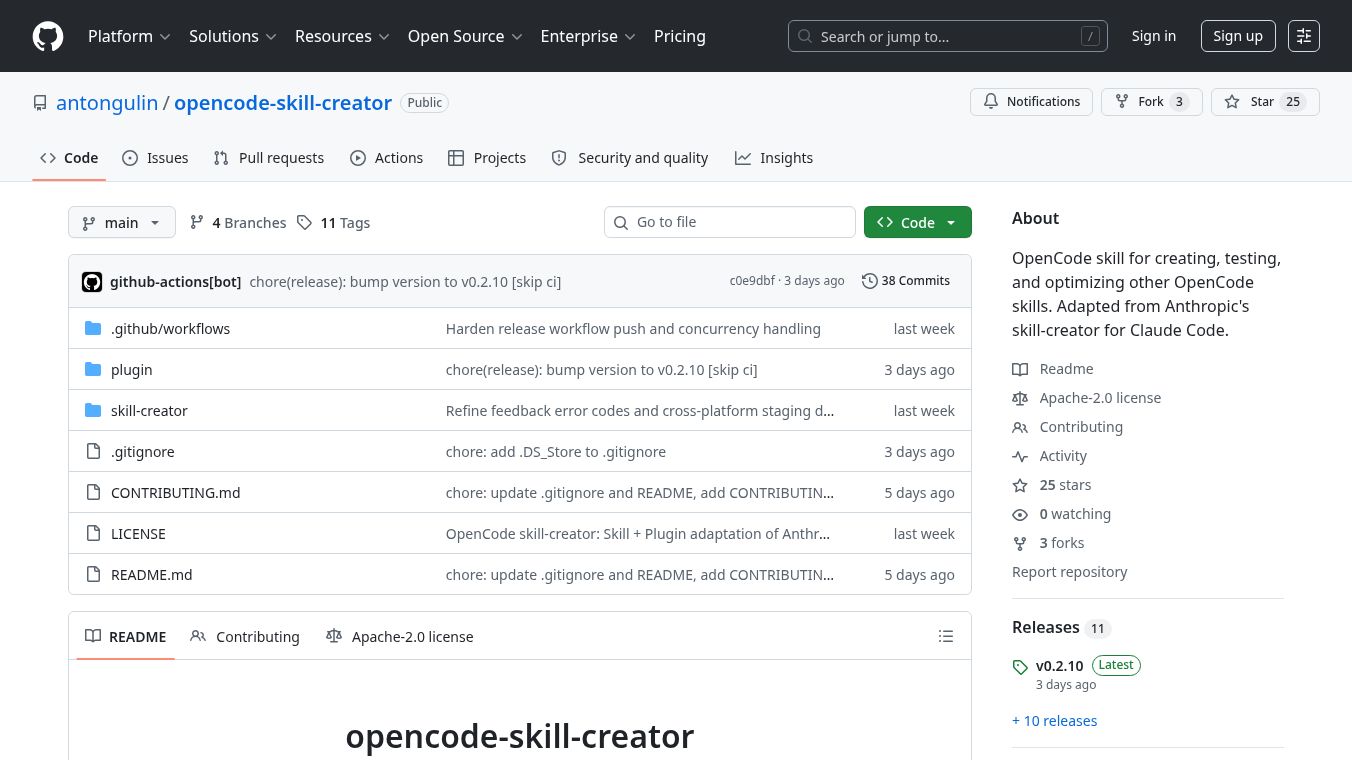The height and width of the screenshot is (760, 1352).
Task: Open the green Code dropdown arrow
Action: pyautogui.click(x=951, y=222)
